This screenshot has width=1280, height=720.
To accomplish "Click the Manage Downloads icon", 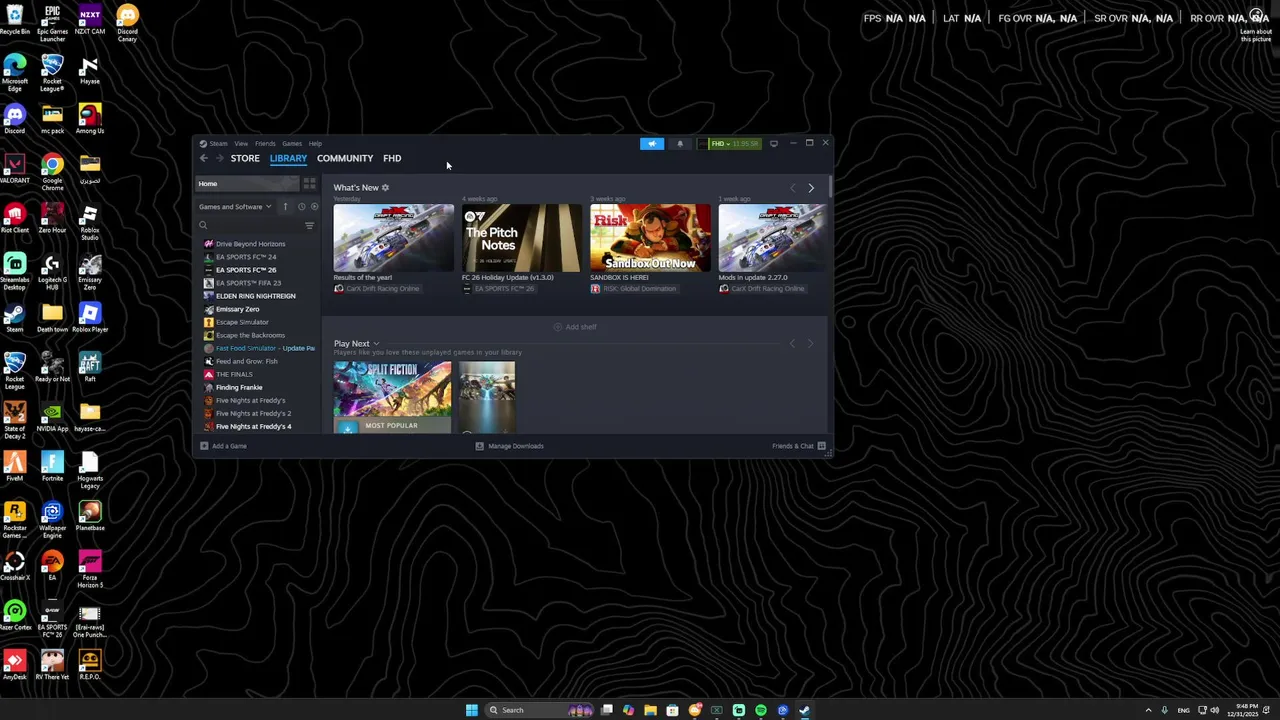I will click(x=479, y=446).
